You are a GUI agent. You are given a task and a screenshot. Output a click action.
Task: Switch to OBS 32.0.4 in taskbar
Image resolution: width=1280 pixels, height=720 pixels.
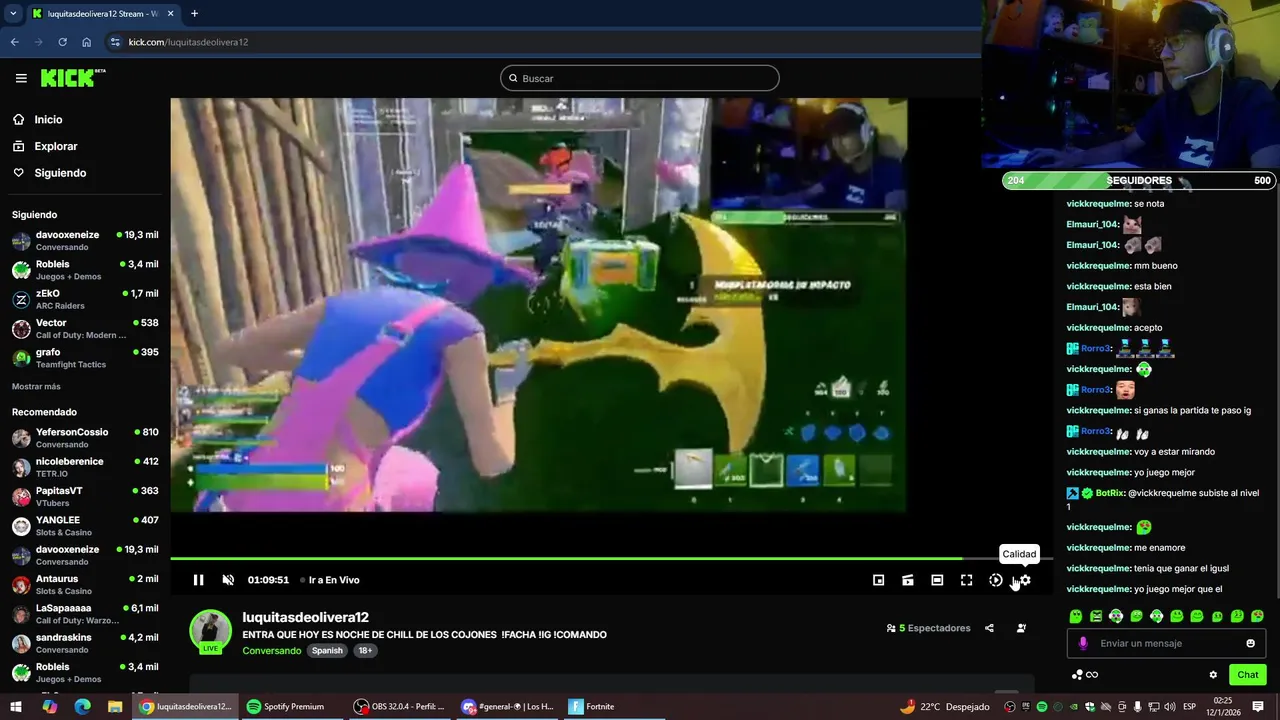tap(399, 707)
